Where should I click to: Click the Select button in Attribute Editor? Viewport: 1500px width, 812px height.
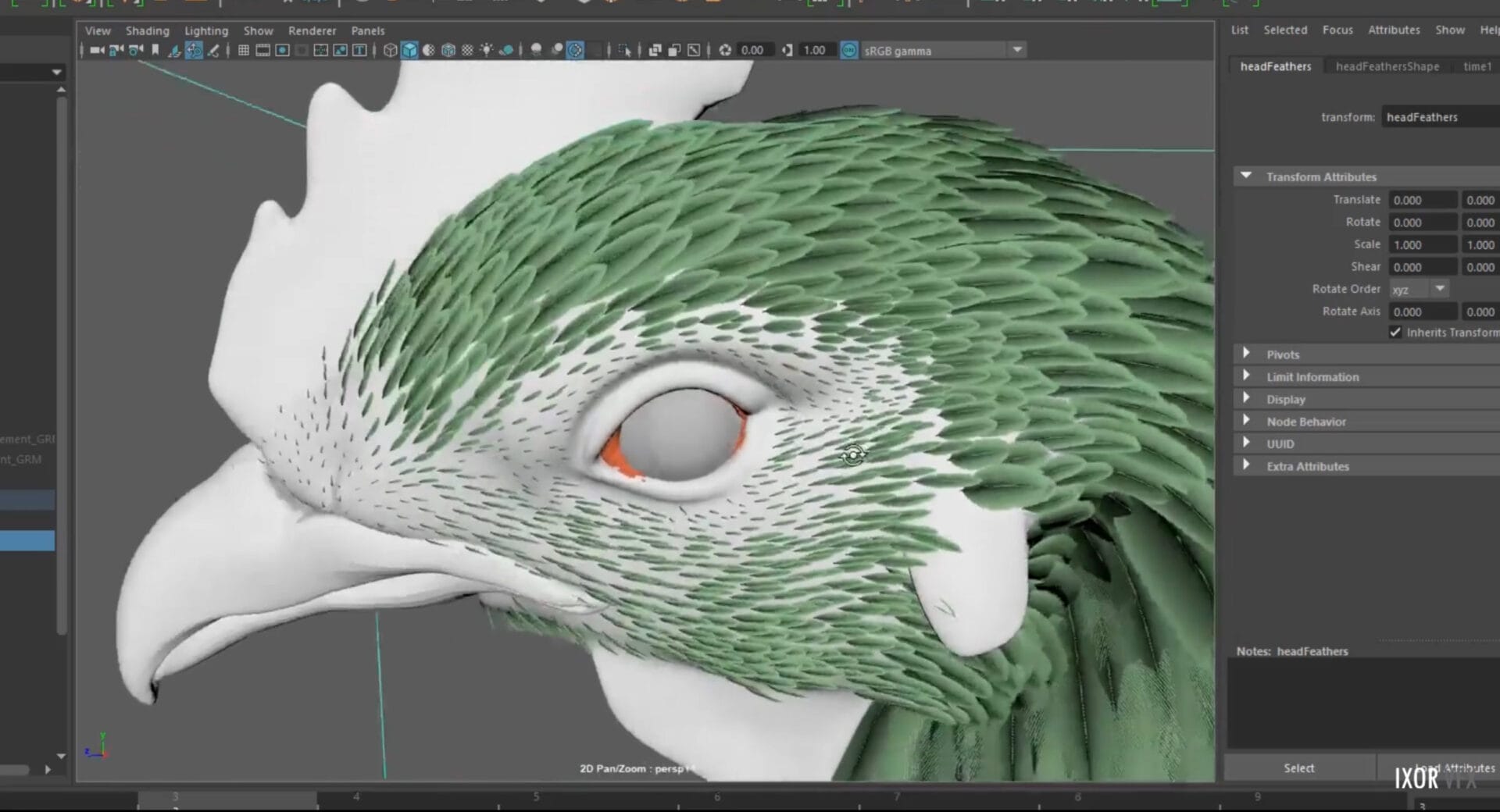point(1299,768)
